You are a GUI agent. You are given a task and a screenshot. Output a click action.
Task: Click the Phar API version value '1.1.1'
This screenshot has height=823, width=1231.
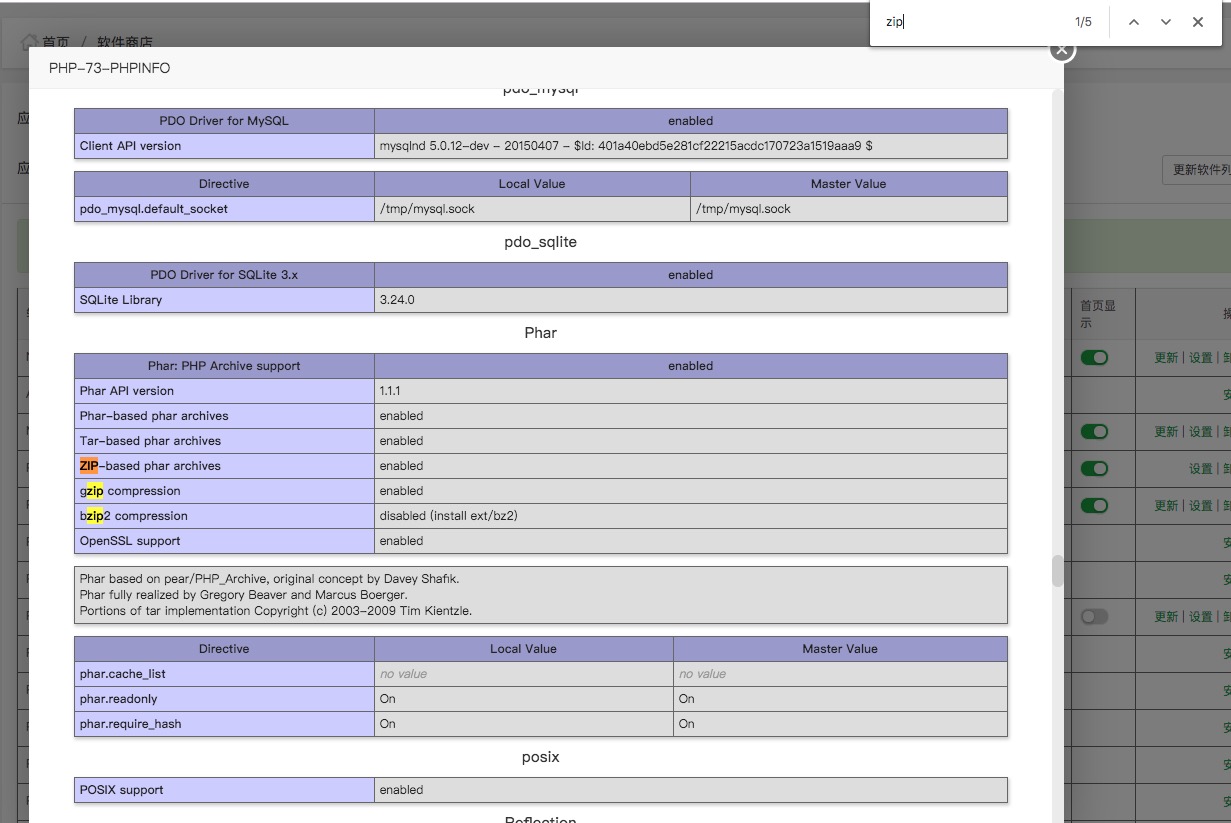390,391
